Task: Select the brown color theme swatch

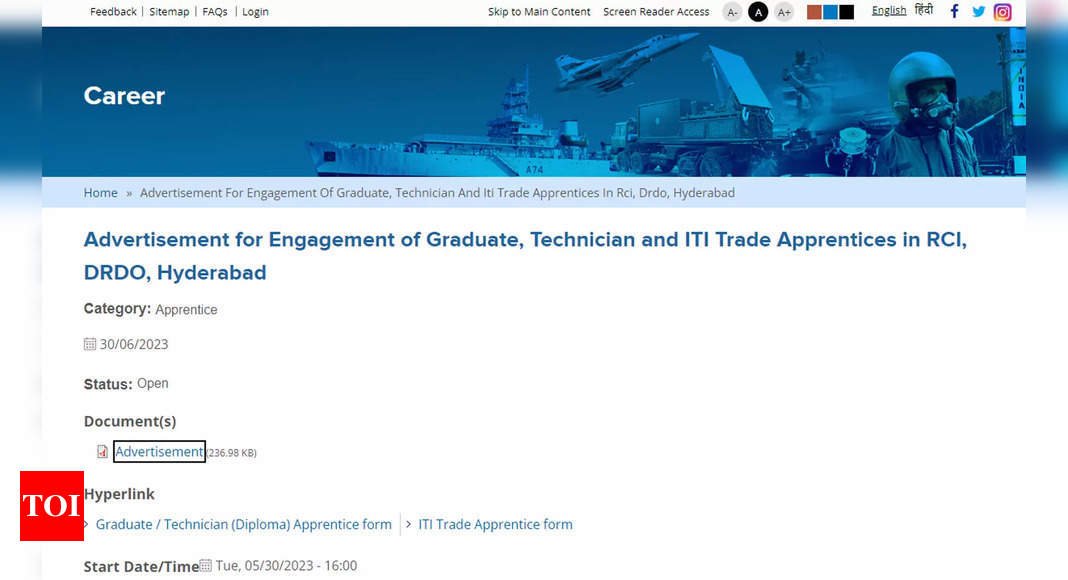Action: [x=814, y=12]
